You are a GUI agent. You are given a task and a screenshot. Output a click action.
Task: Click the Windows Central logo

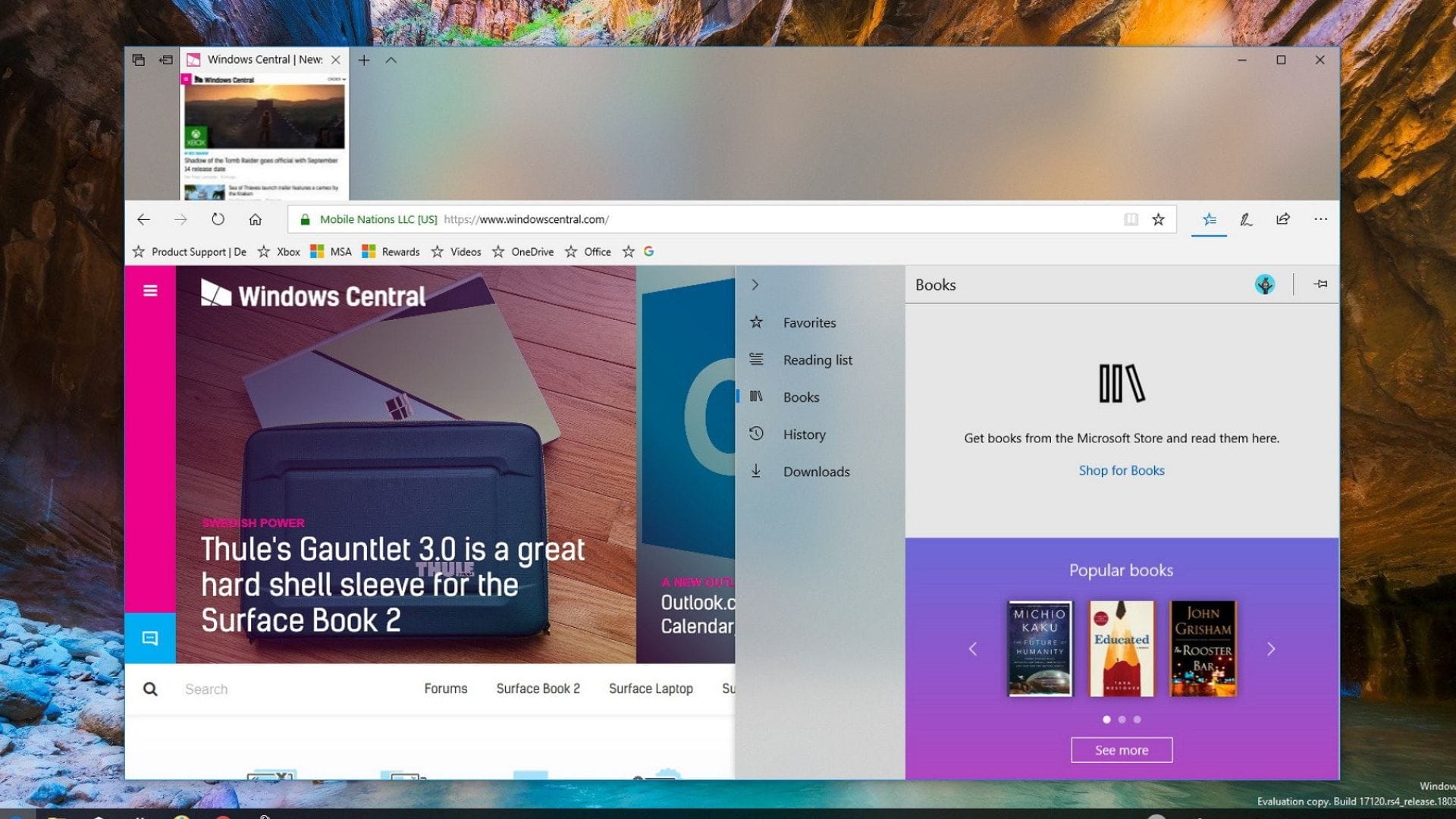pos(313,295)
